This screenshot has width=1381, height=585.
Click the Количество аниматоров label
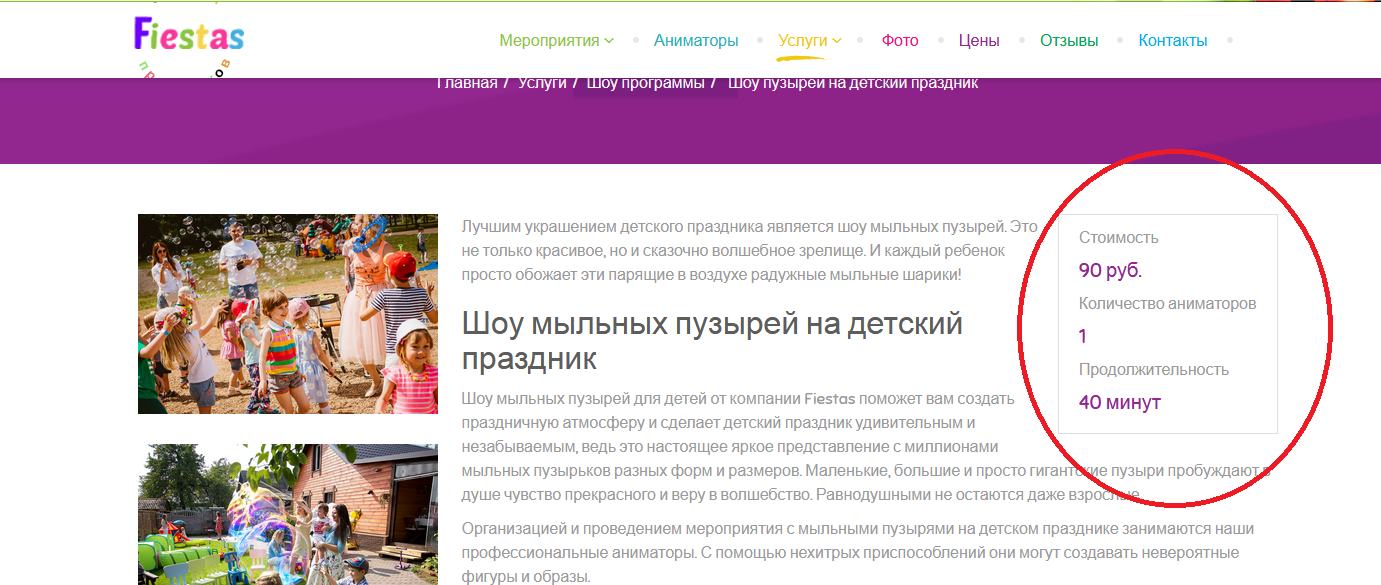point(1167,303)
